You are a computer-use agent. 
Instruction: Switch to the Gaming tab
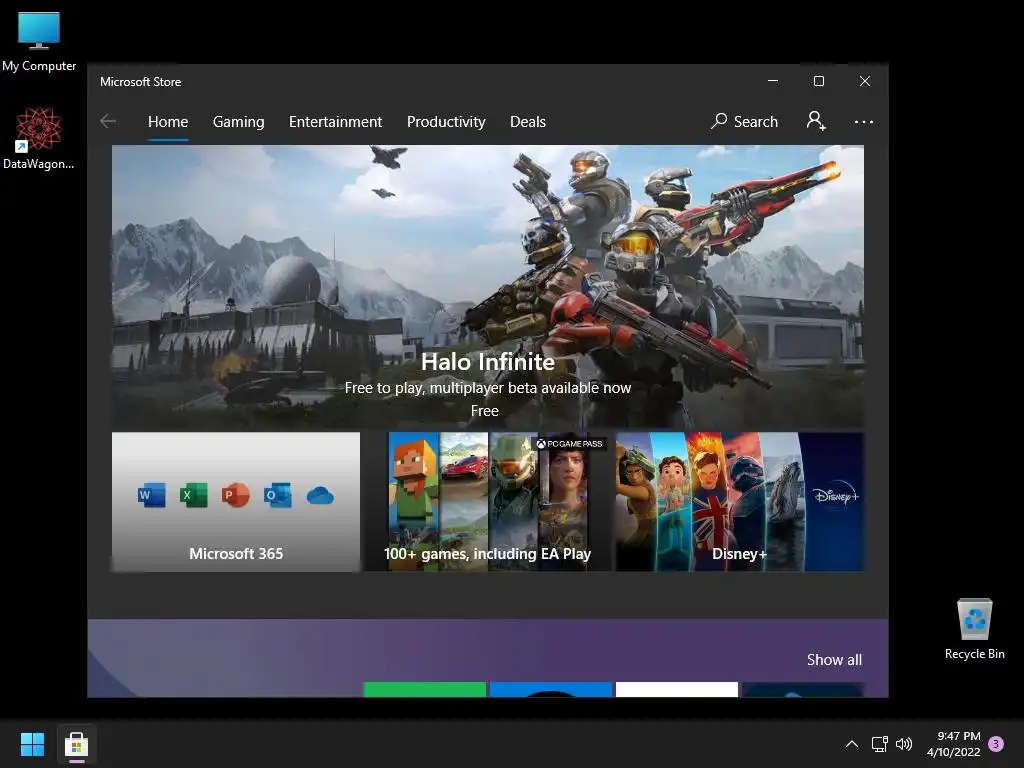click(x=238, y=121)
